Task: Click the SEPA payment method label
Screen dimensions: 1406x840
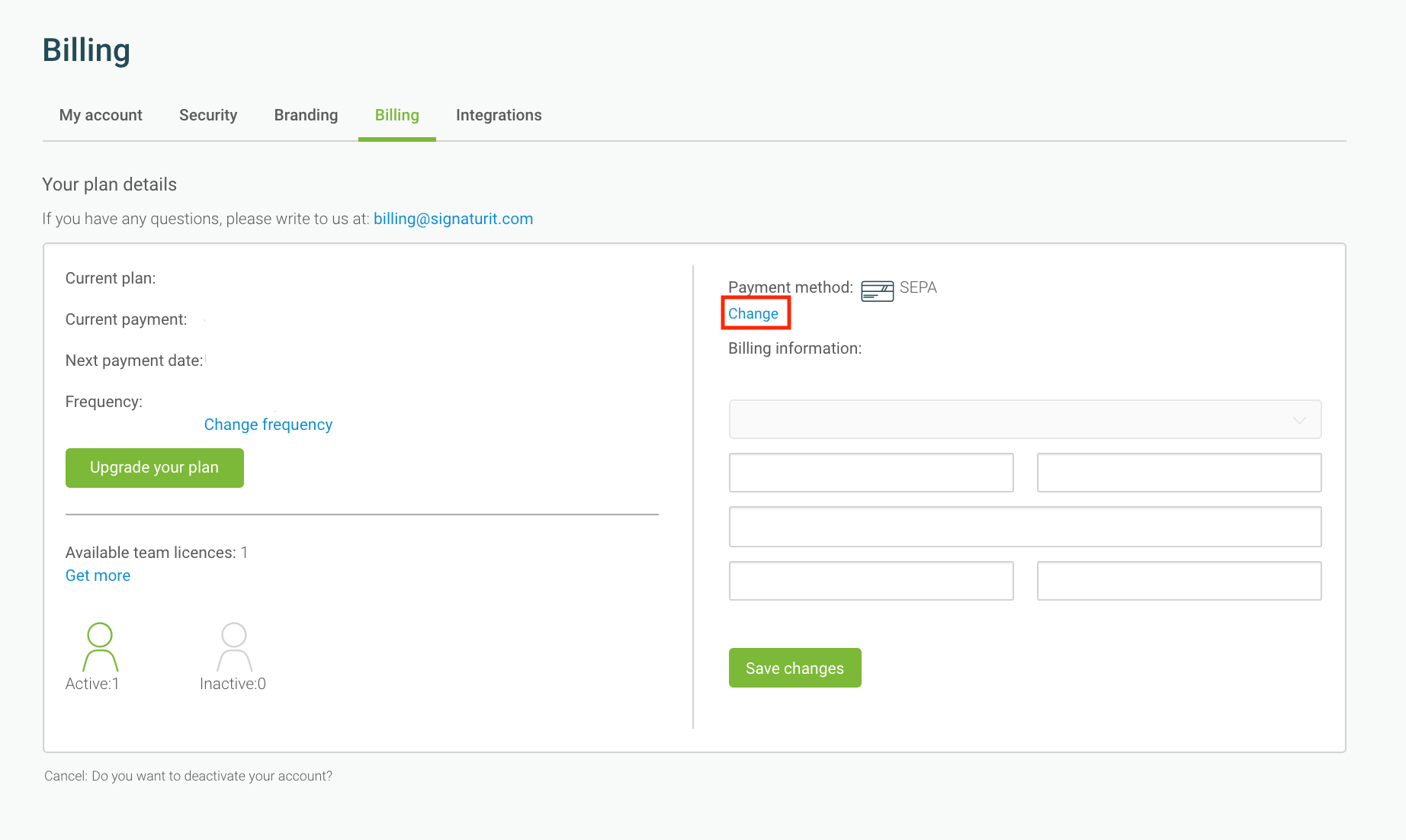Action: pos(918,287)
